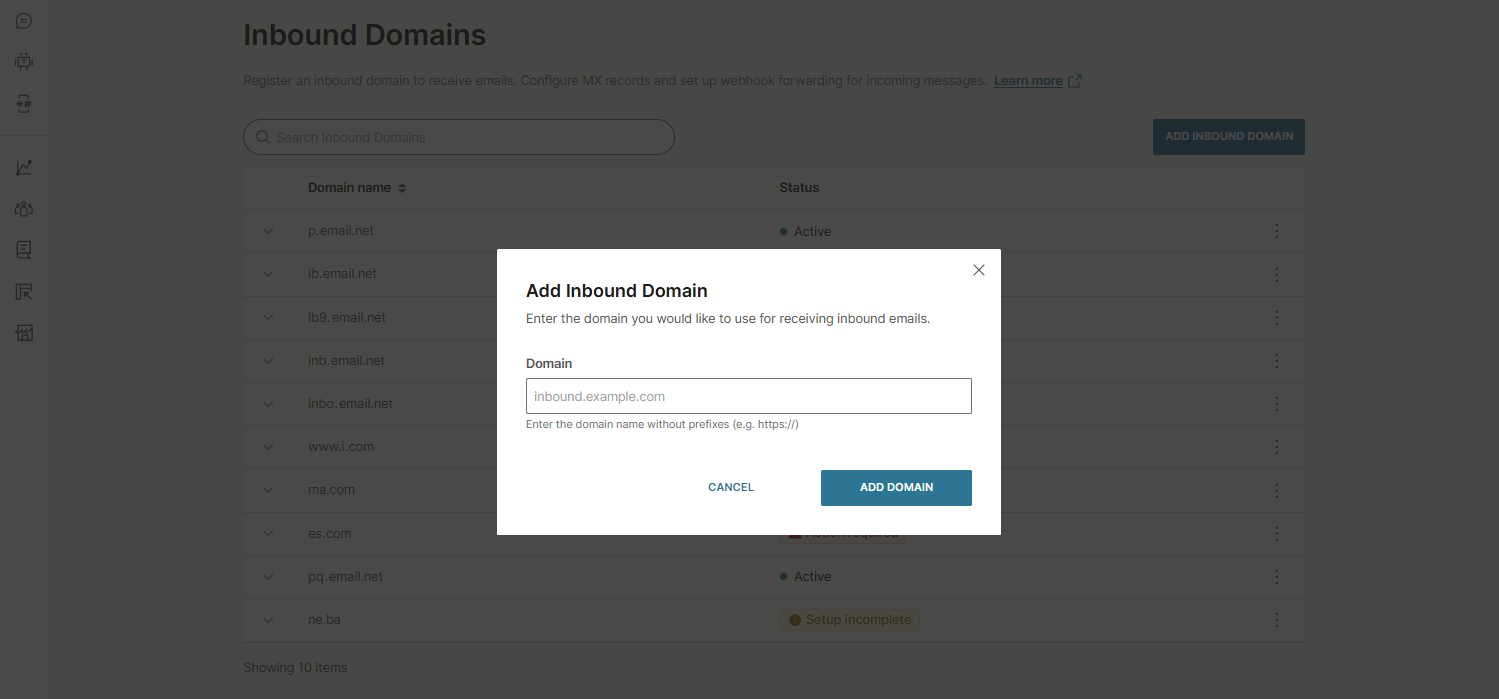Click the external link icon beside Learn more
This screenshot has width=1499, height=699.
coord(1074,80)
